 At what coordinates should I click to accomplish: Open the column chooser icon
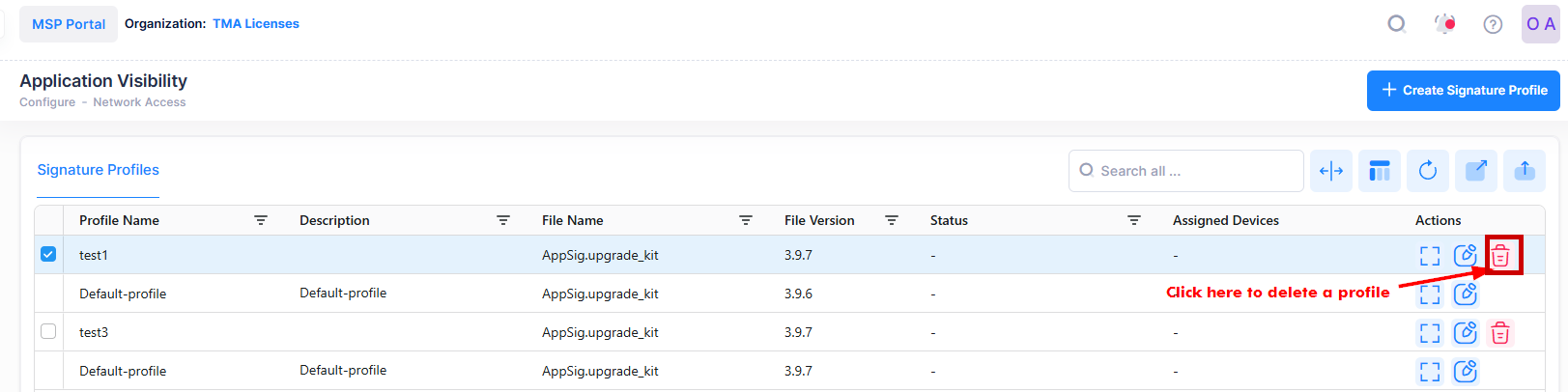(1380, 171)
